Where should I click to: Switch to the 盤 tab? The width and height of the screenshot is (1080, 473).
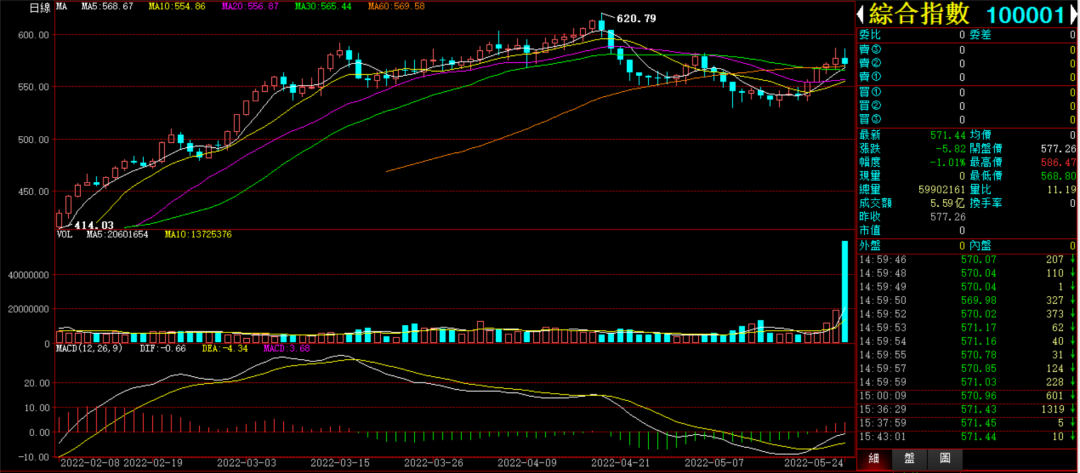[909, 459]
